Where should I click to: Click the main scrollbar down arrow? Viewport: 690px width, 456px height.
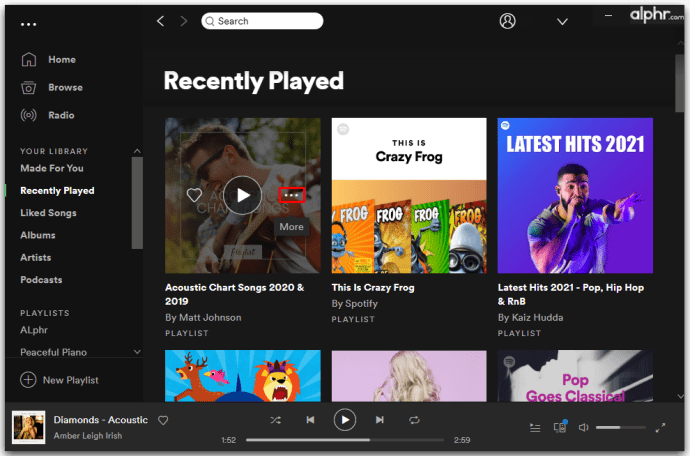tap(680, 396)
